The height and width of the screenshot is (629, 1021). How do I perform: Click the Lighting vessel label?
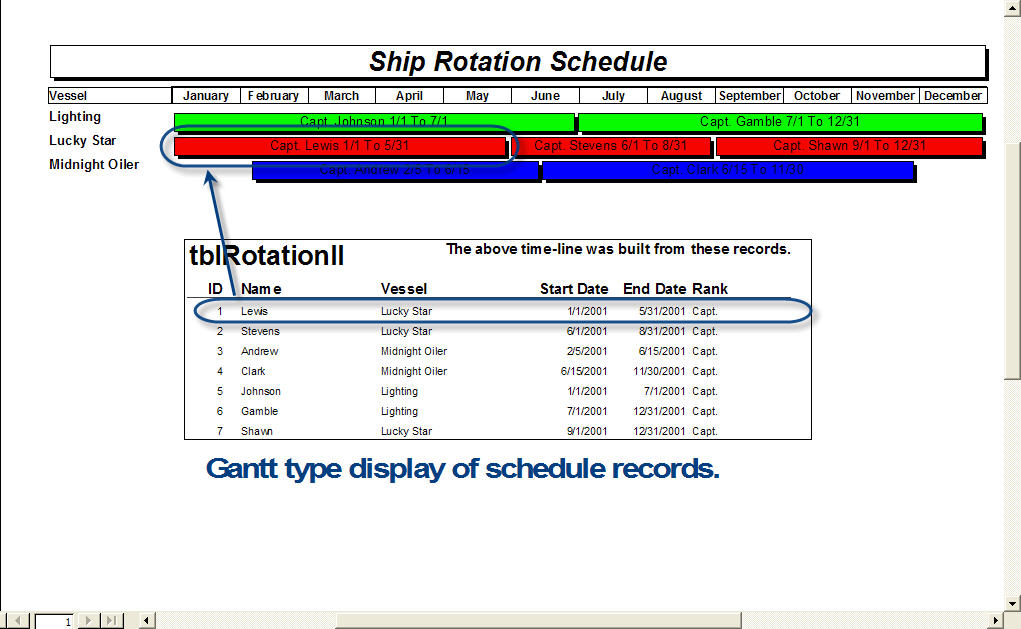75,117
